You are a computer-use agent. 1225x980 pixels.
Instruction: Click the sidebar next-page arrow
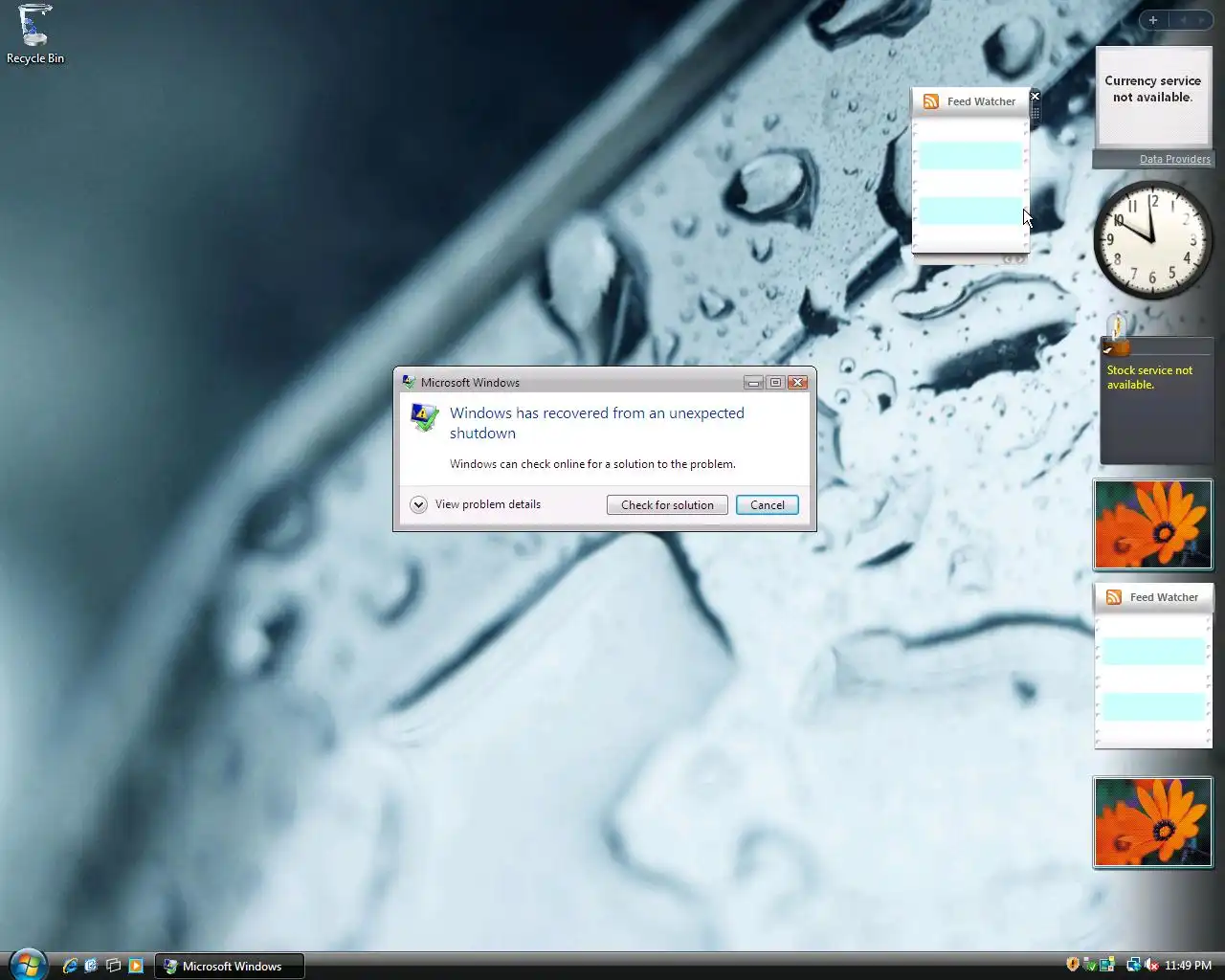(x=1202, y=20)
